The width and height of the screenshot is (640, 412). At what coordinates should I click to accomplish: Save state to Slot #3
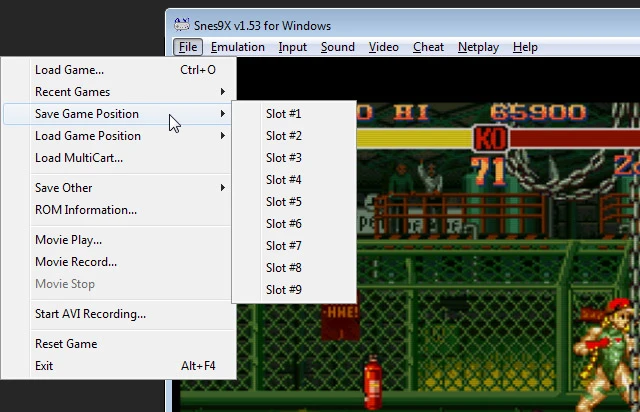coord(294,158)
